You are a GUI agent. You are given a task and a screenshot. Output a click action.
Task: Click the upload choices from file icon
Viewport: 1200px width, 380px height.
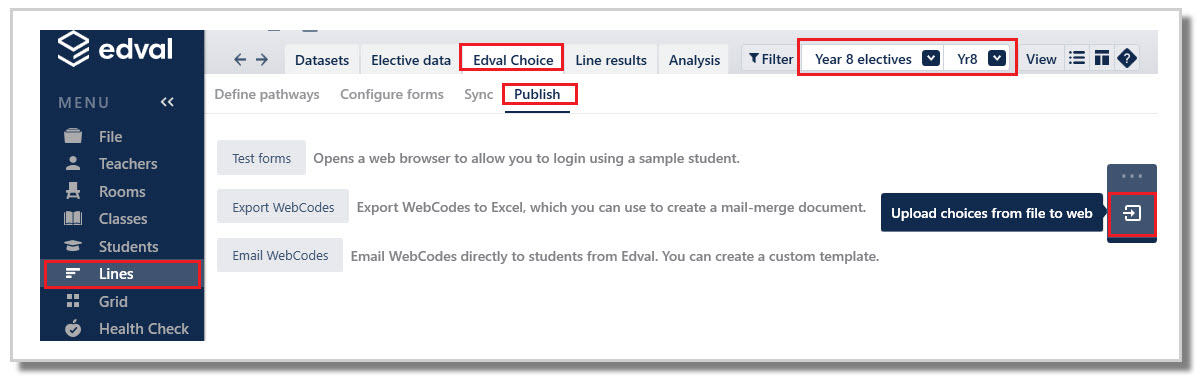tap(1132, 214)
